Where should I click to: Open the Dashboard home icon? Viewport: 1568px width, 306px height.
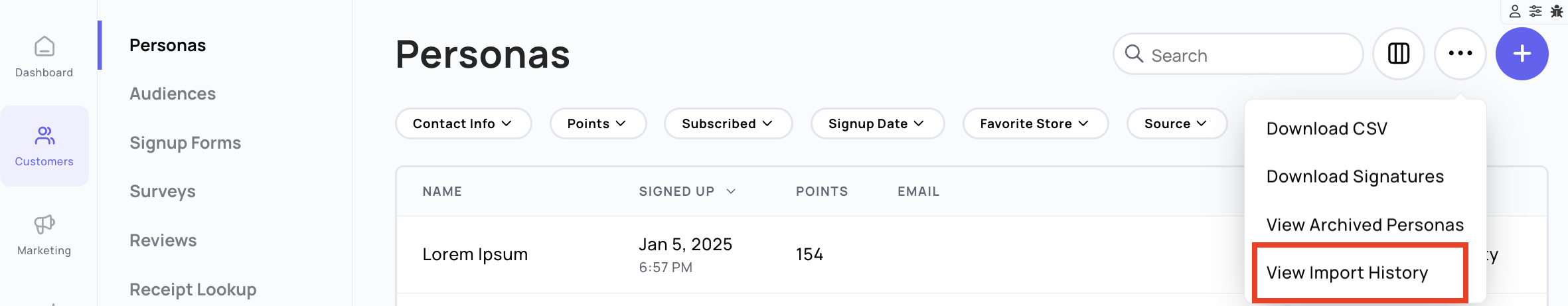click(x=44, y=46)
